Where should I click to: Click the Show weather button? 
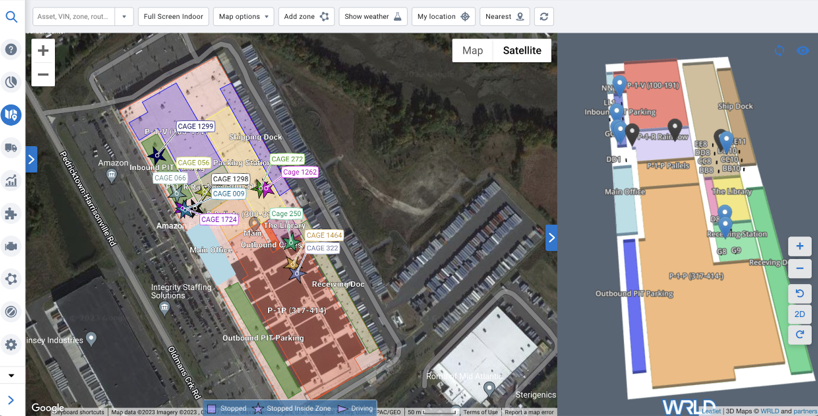(x=373, y=17)
